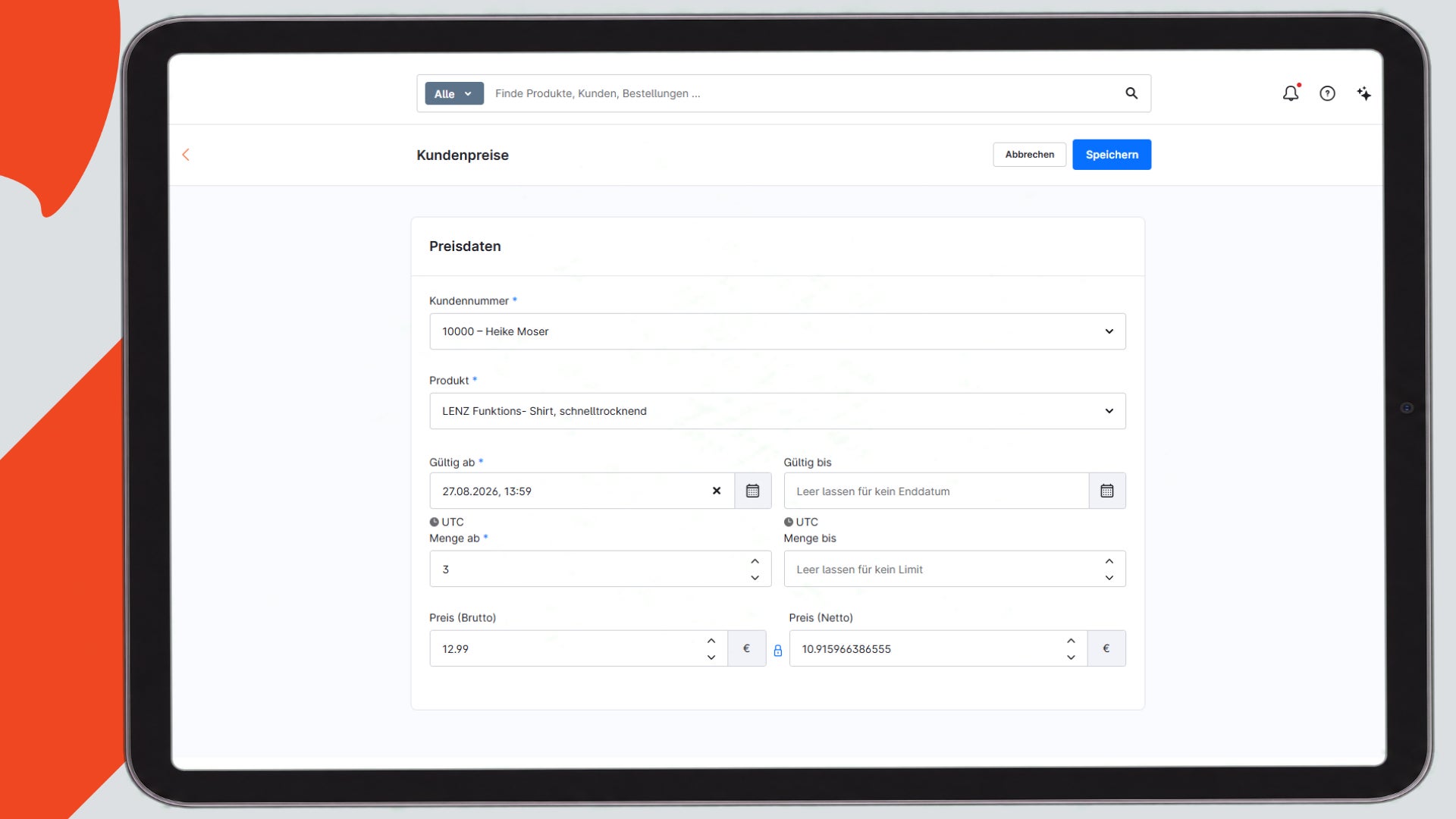1456x819 pixels.
Task: Click into the Gültig bis date field
Action: coord(937,491)
